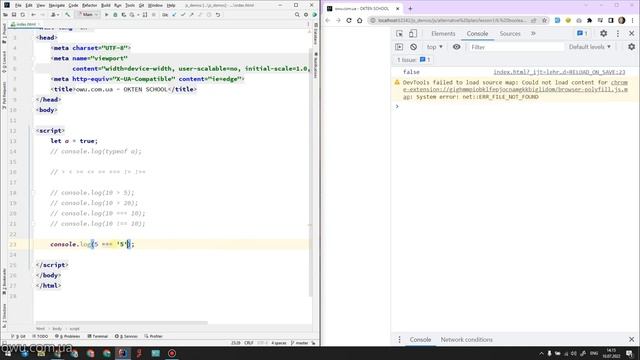Open the index.html source link beside 'false'
This screenshot has height=360, width=640.
[559, 72]
